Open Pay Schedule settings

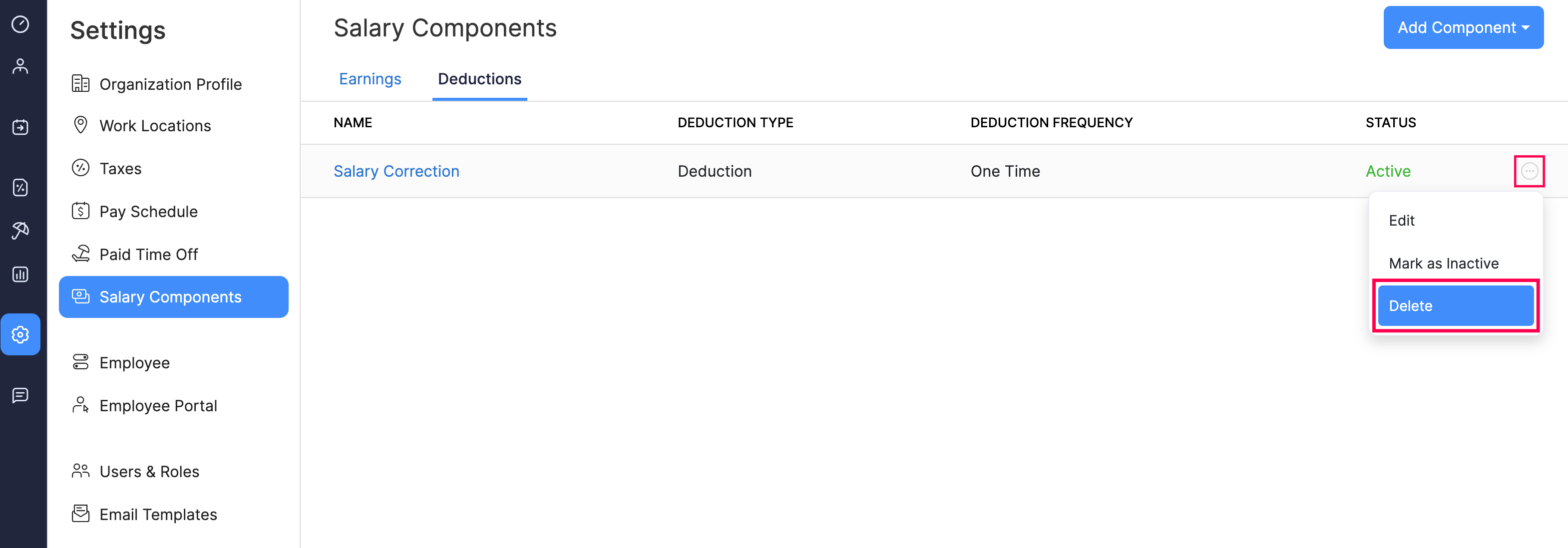[x=148, y=211]
